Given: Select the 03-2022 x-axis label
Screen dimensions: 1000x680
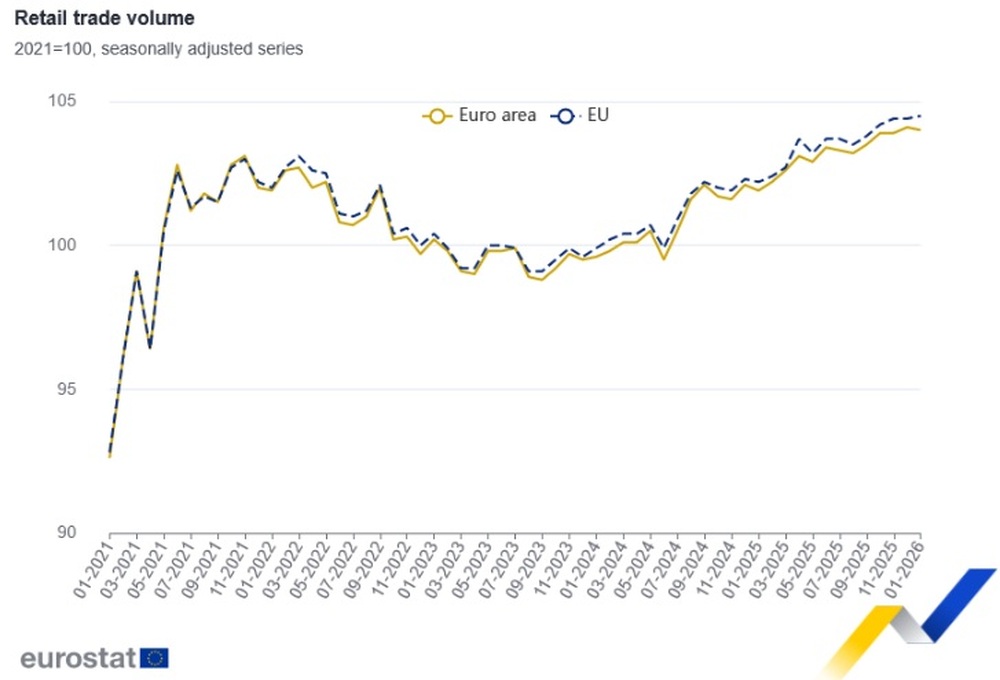Looking at the screenshot, I should coord(282,569).
